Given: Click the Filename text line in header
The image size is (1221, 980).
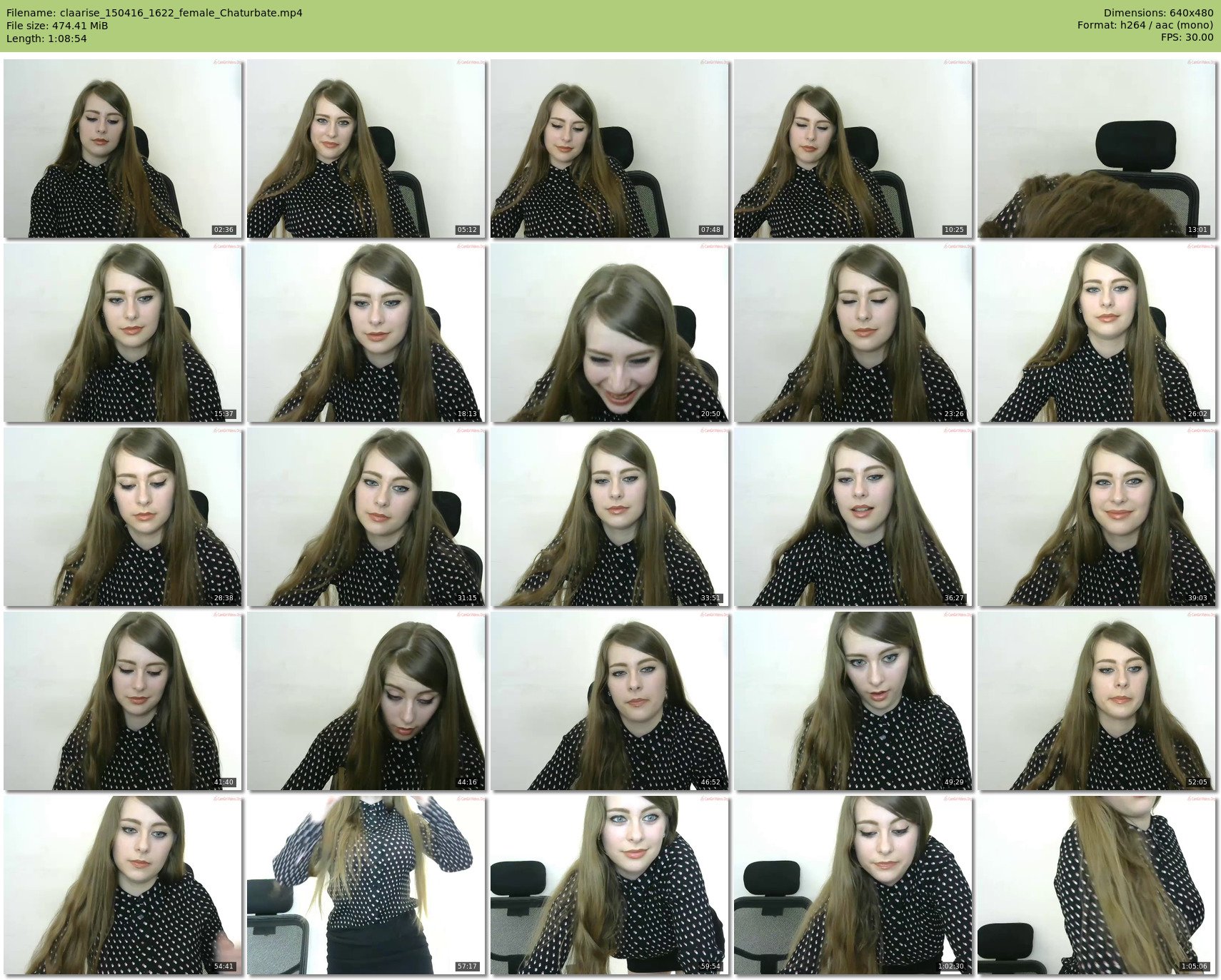Looking at the screenshot, I should [154, 13].
